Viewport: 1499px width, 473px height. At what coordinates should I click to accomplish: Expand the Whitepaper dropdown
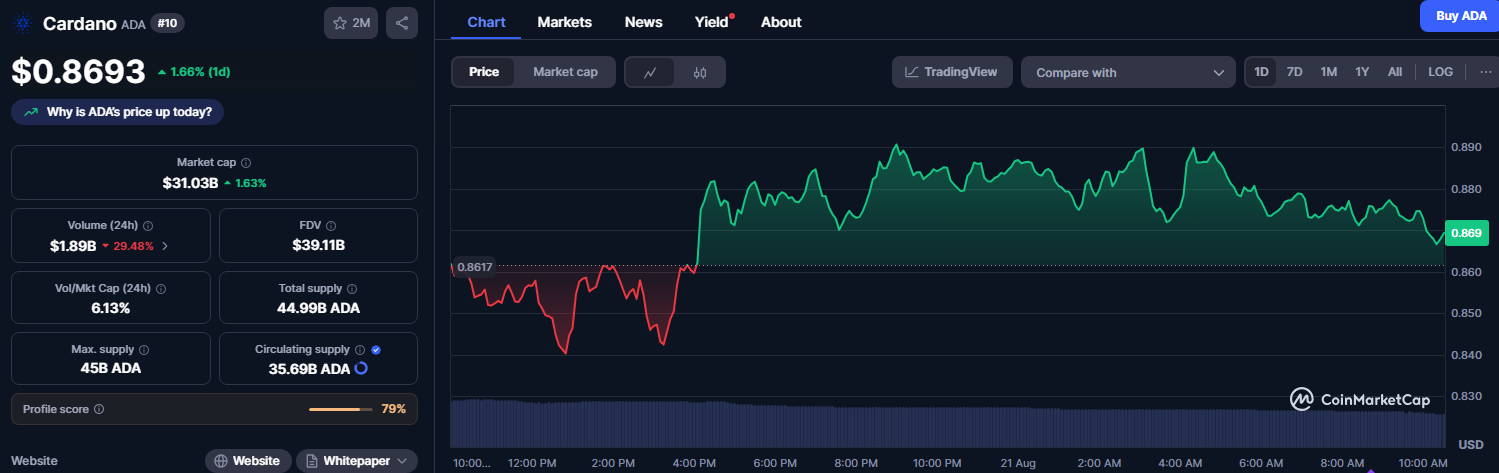[357, 461]
